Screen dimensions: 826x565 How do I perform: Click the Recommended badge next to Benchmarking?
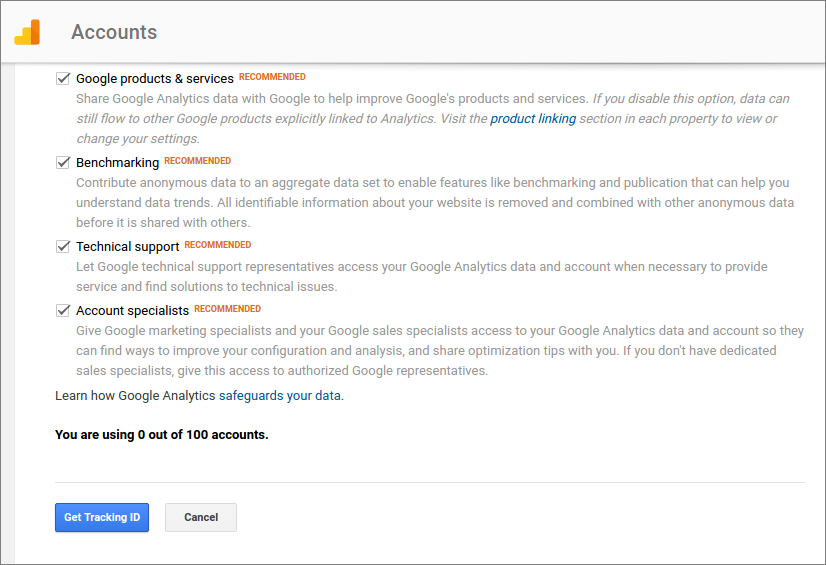pos(197,161)
